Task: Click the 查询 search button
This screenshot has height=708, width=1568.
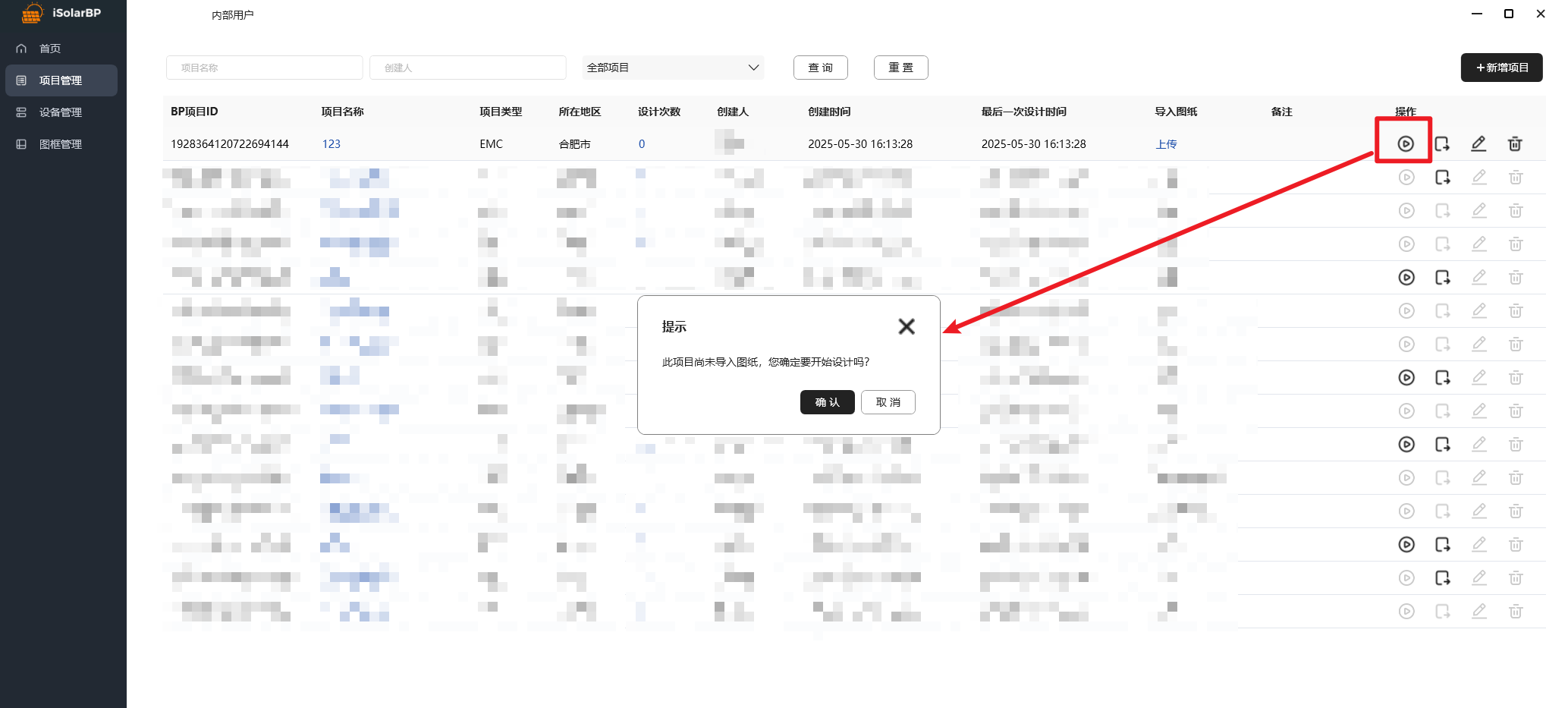Action: 820,68
